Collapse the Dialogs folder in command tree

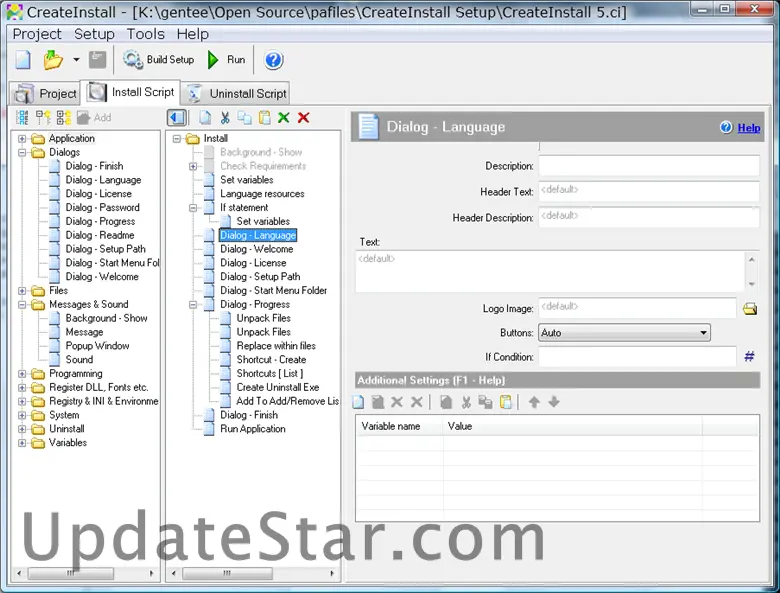22,152
